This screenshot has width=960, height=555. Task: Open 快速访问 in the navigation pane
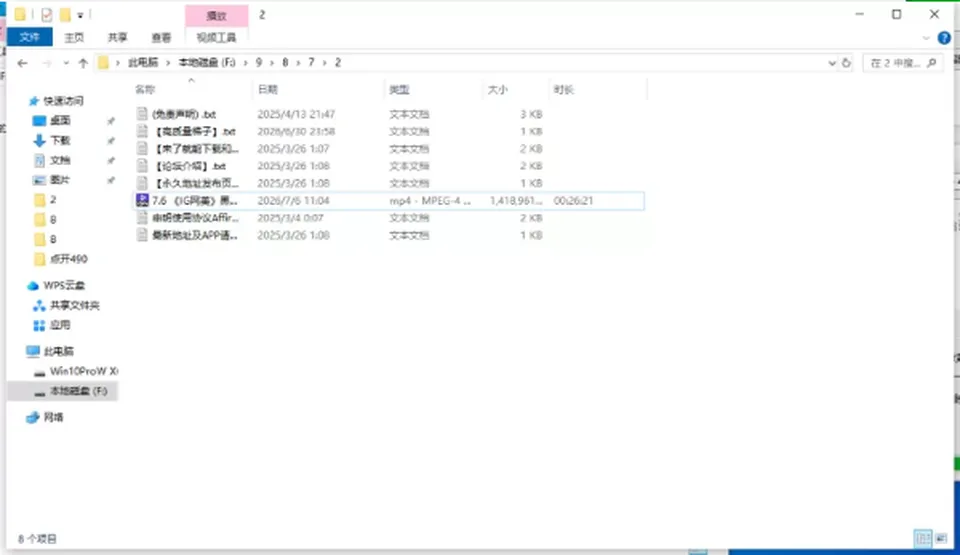tap(63, 100)
